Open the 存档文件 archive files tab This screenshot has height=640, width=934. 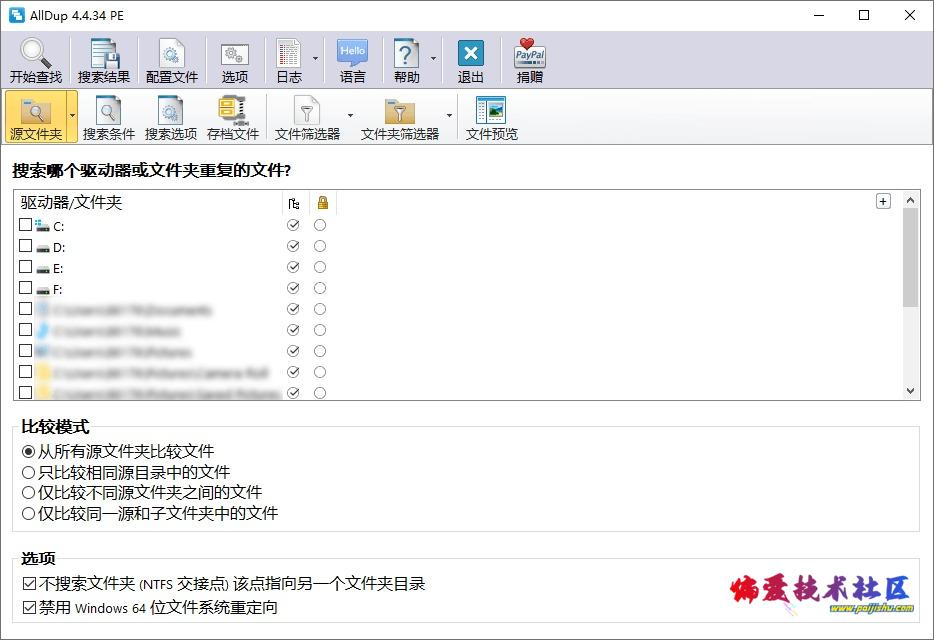[233, 118]
